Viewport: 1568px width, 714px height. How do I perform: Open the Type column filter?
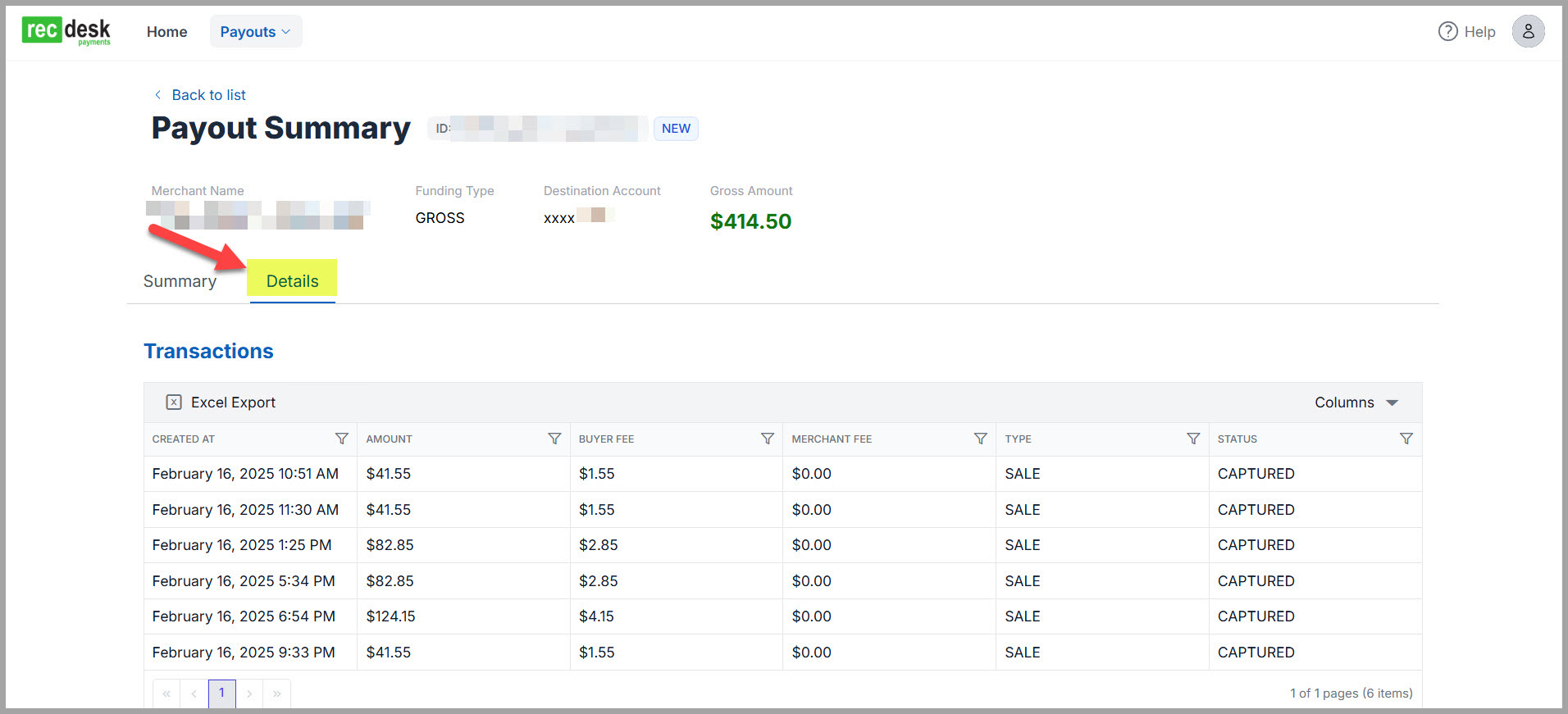pos(1193,439)
